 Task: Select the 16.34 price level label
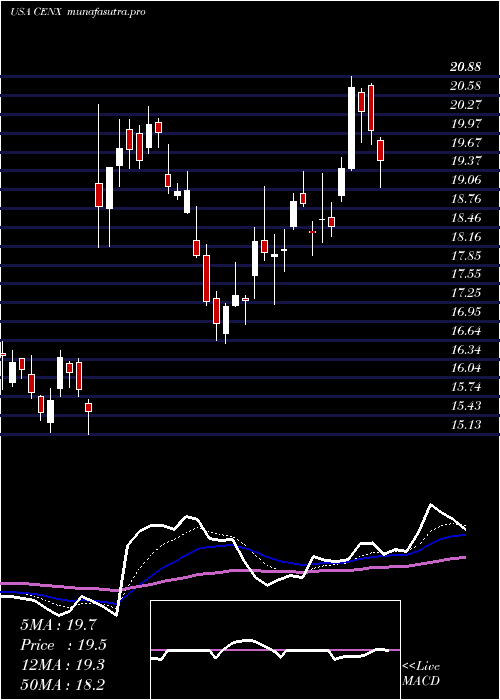coord(466,350)
